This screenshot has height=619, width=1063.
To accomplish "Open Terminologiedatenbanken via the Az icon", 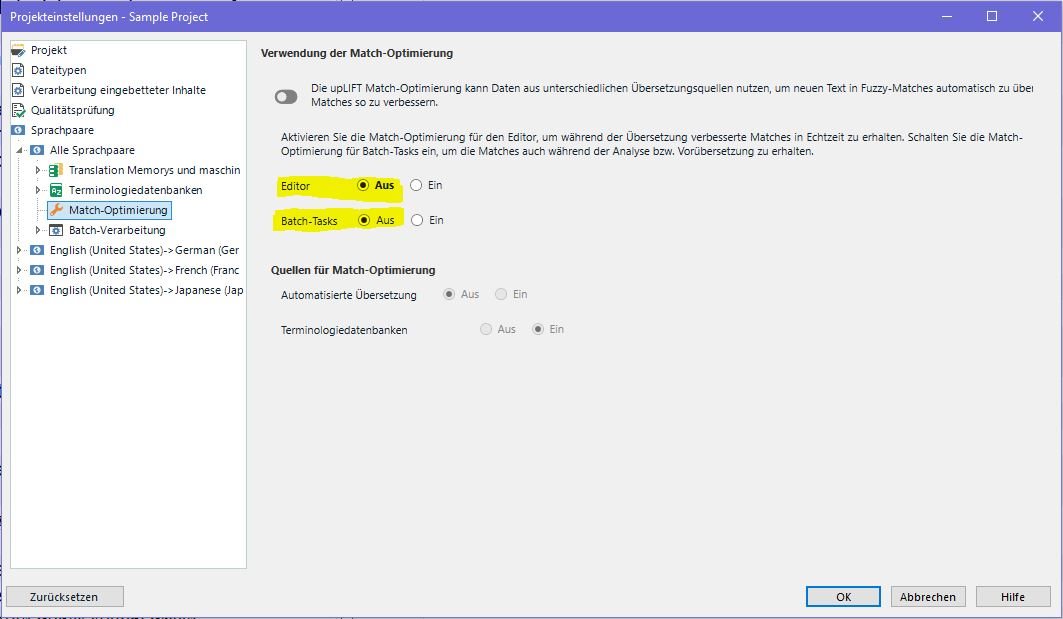I will coord(56,190).
